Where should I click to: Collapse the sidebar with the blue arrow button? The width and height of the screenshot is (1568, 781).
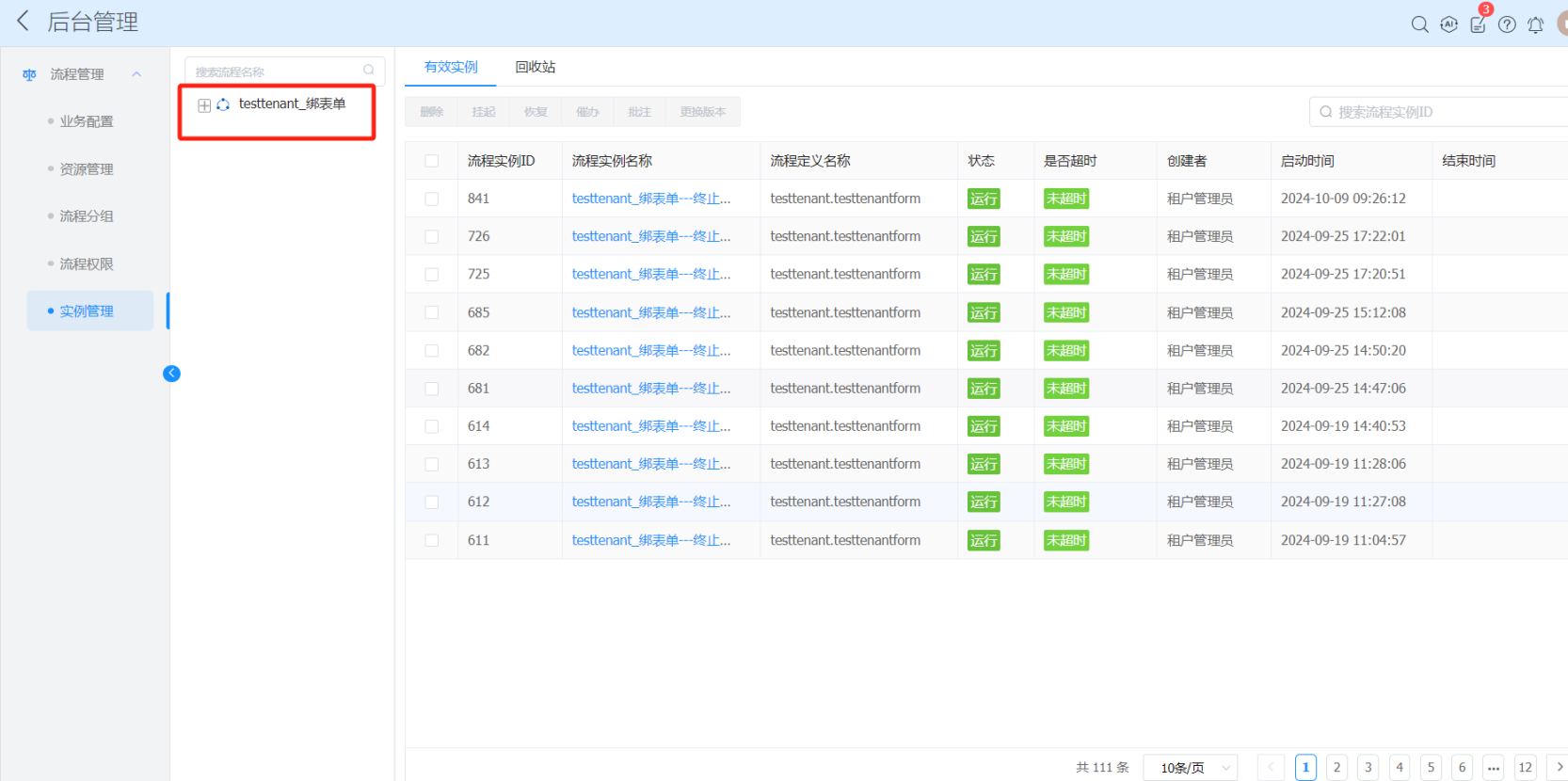(171, 374)
